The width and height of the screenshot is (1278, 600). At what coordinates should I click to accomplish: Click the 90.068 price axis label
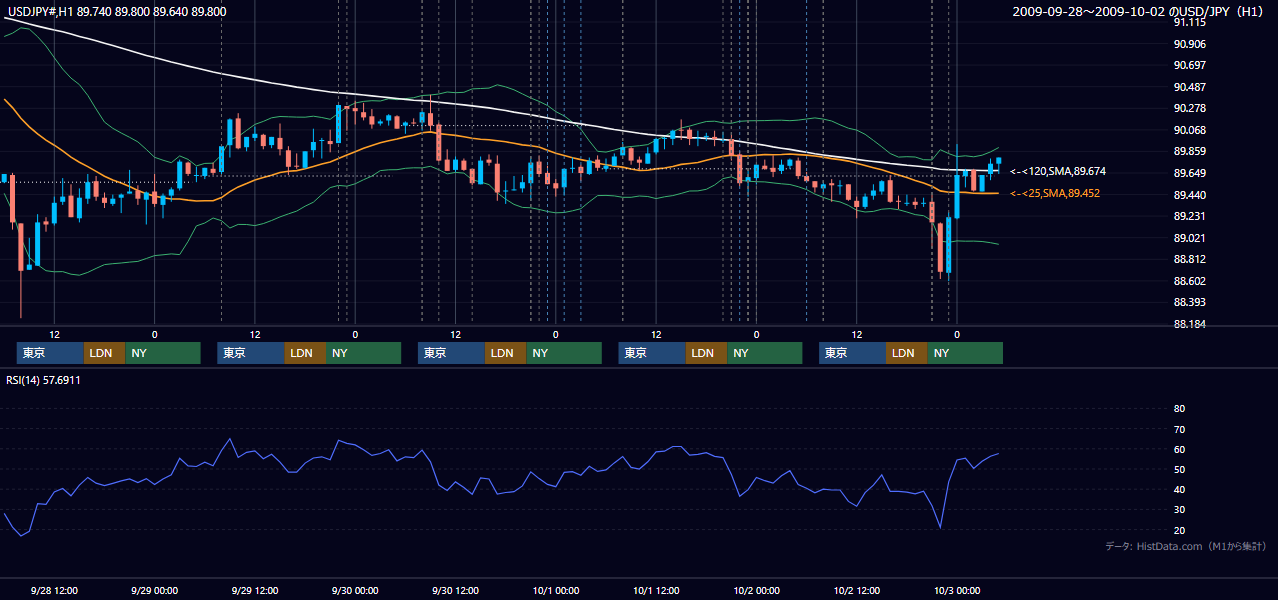[1189, 130]
